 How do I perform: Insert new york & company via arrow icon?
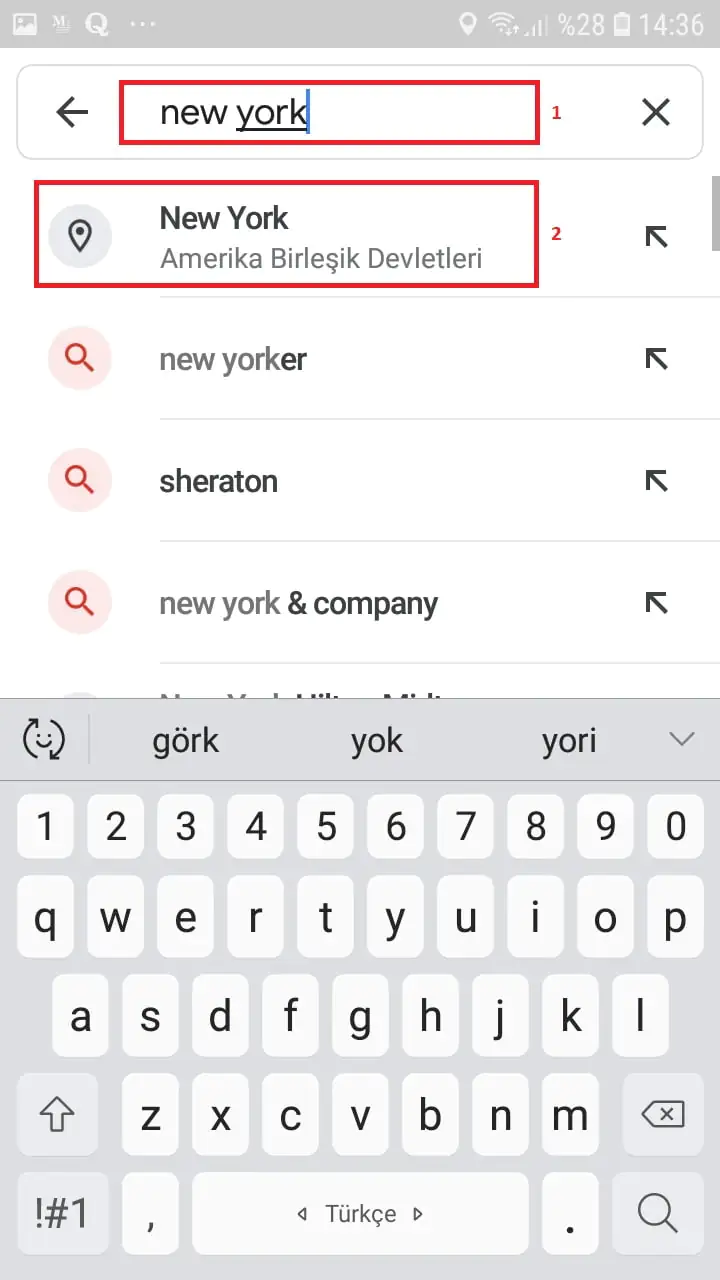click(655, 602)
